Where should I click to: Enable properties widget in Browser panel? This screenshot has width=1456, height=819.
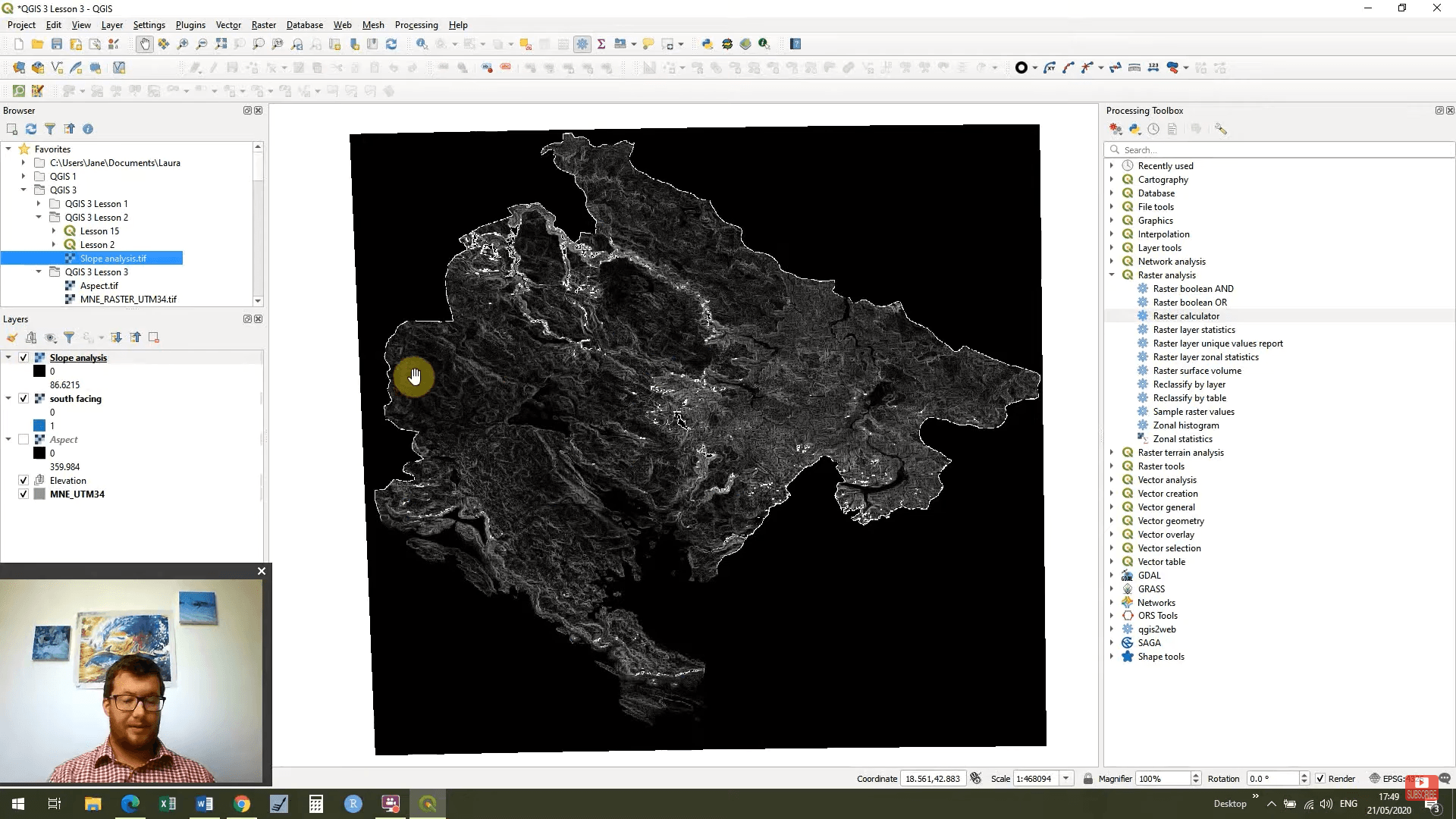tap(88, 129)
